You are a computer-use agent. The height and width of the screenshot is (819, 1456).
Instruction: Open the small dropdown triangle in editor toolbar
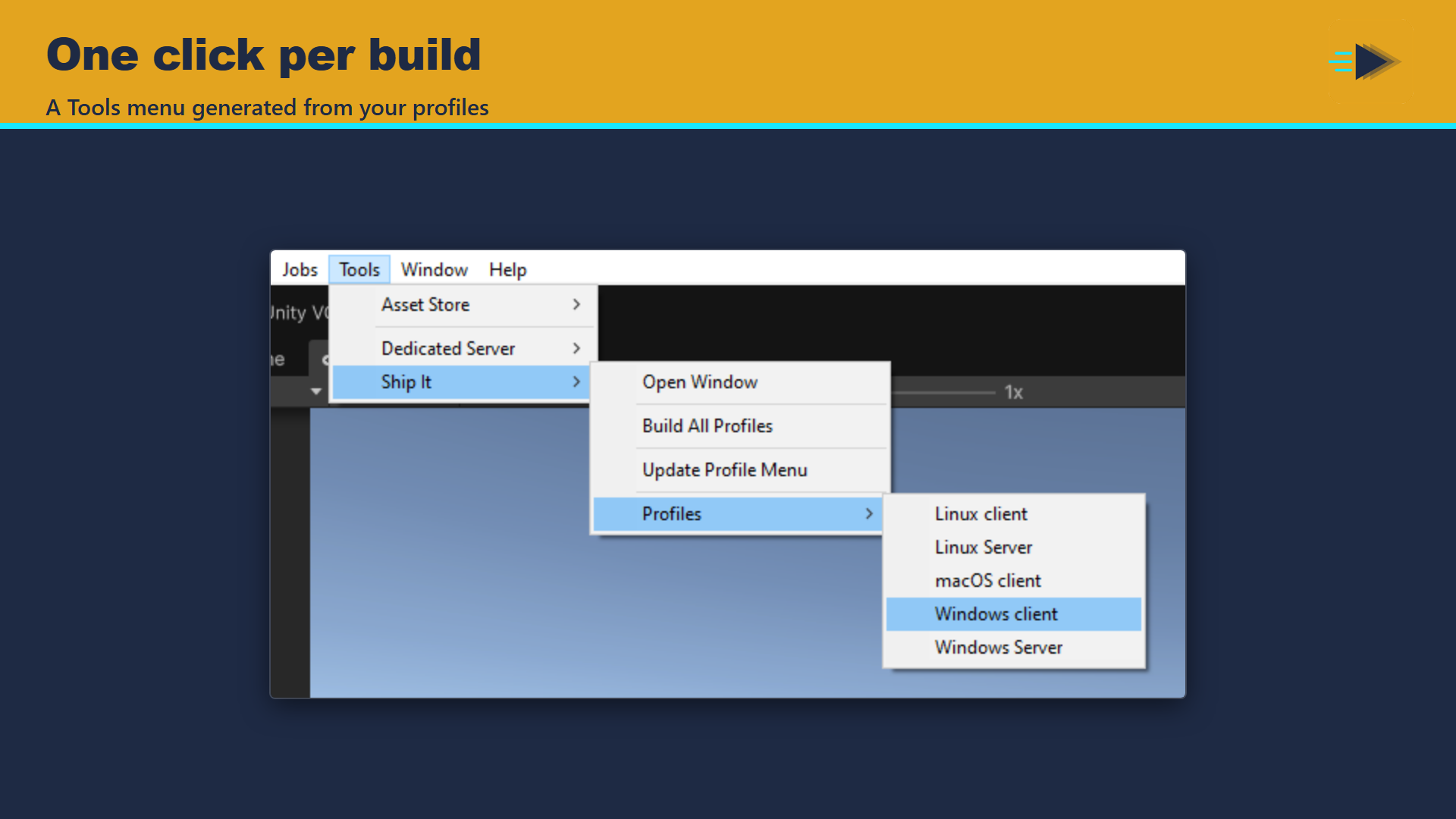pyautogui.click(x=316, y=392)
